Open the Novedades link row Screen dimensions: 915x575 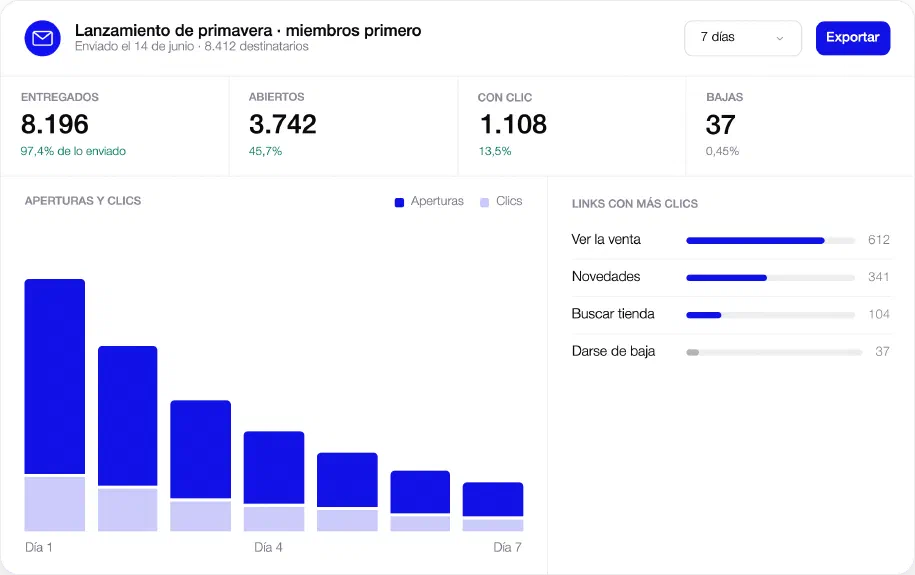point(731,277)
